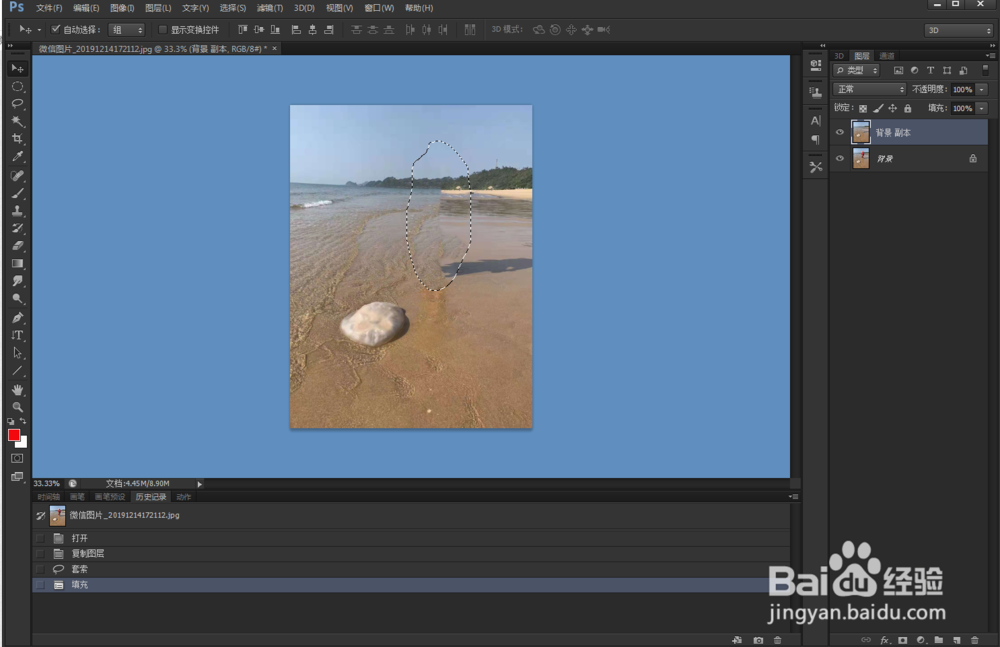1000x647 pixels.
Task: Select the Crop tool
Action: pyautogui.click(x=17, y=138)
